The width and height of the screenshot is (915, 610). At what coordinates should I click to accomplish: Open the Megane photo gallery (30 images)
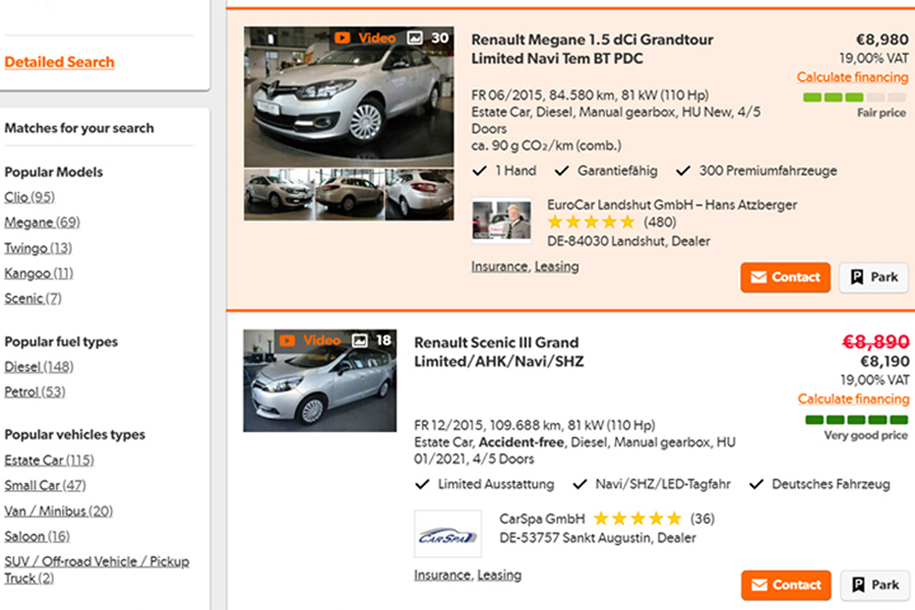(428, 38)
